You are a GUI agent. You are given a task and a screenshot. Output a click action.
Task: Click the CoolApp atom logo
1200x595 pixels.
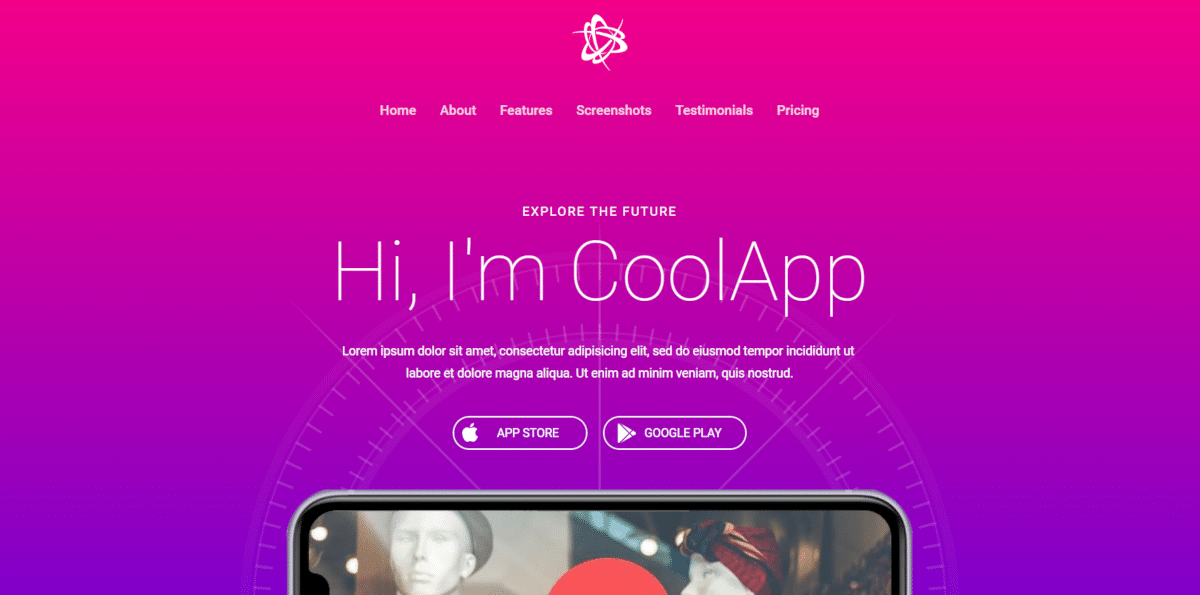600,42
